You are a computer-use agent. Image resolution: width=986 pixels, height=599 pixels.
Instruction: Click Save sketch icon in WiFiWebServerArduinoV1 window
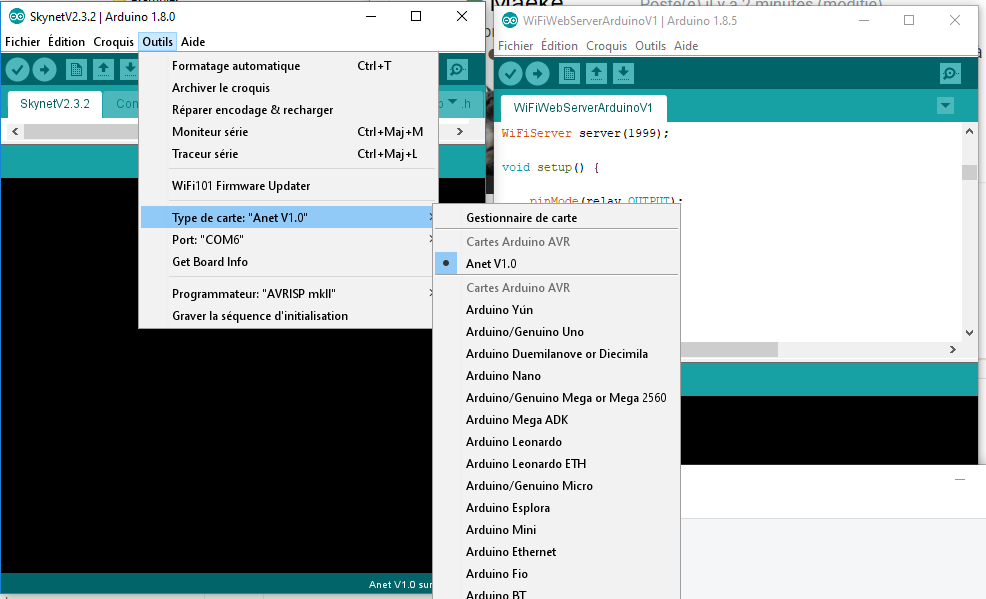pyautogui.click(x=623, y=74)
